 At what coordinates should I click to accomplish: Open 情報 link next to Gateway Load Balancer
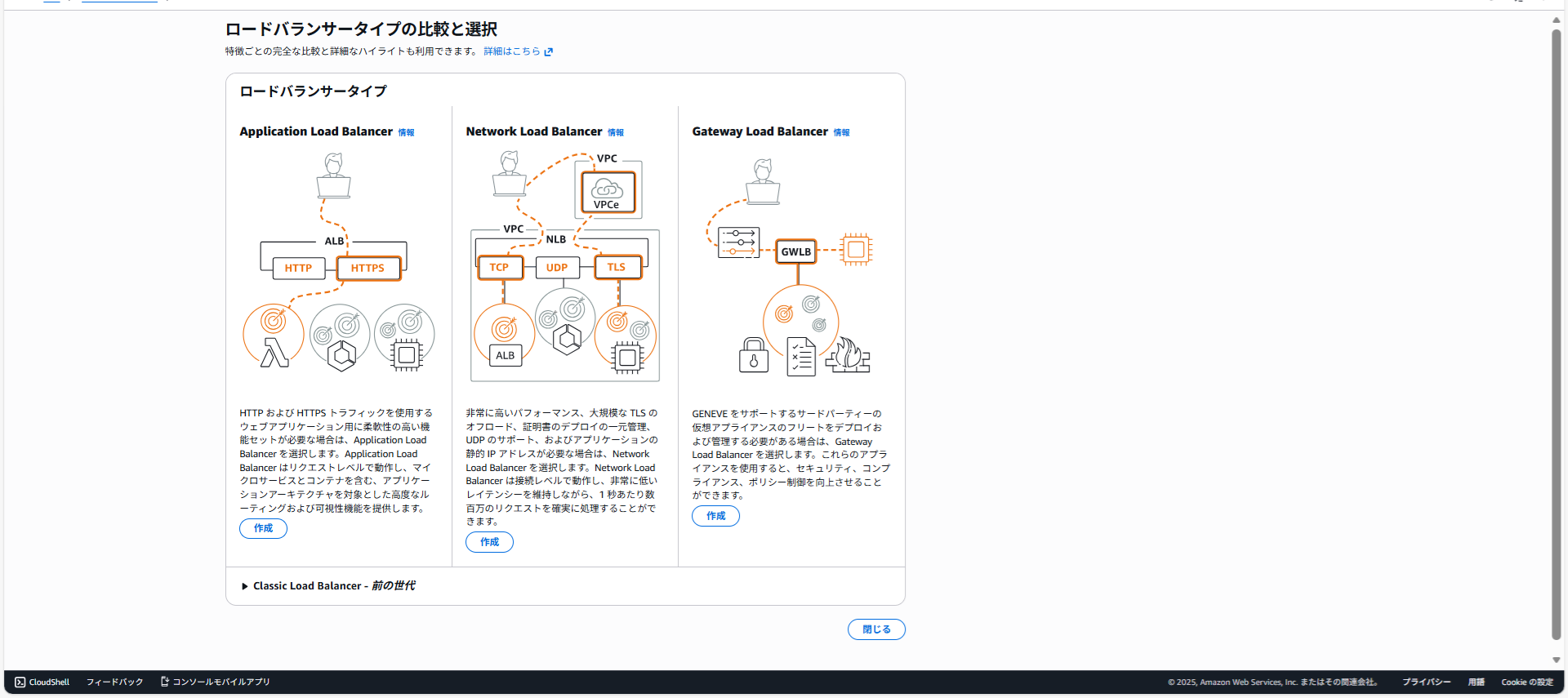841,132
